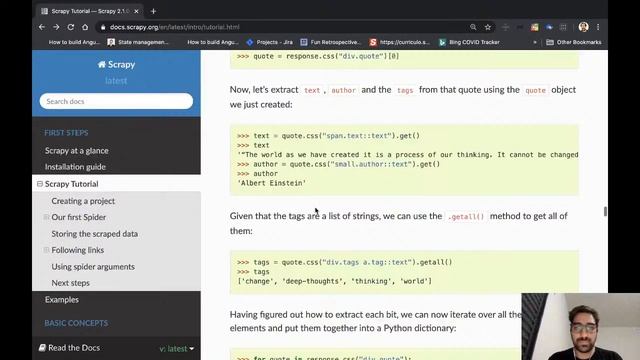Click the address bar URL

[x=175, y=27]
